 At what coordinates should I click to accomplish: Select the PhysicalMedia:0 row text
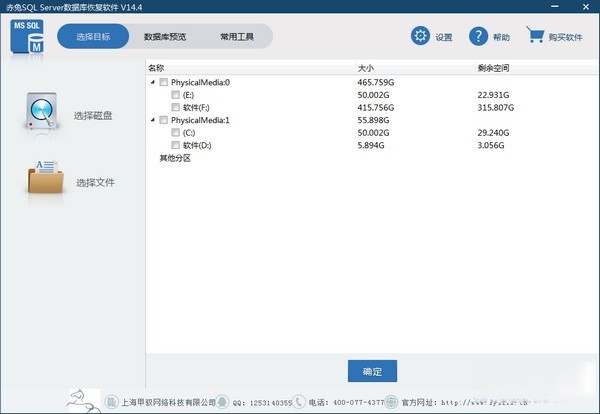coord(201,82)
